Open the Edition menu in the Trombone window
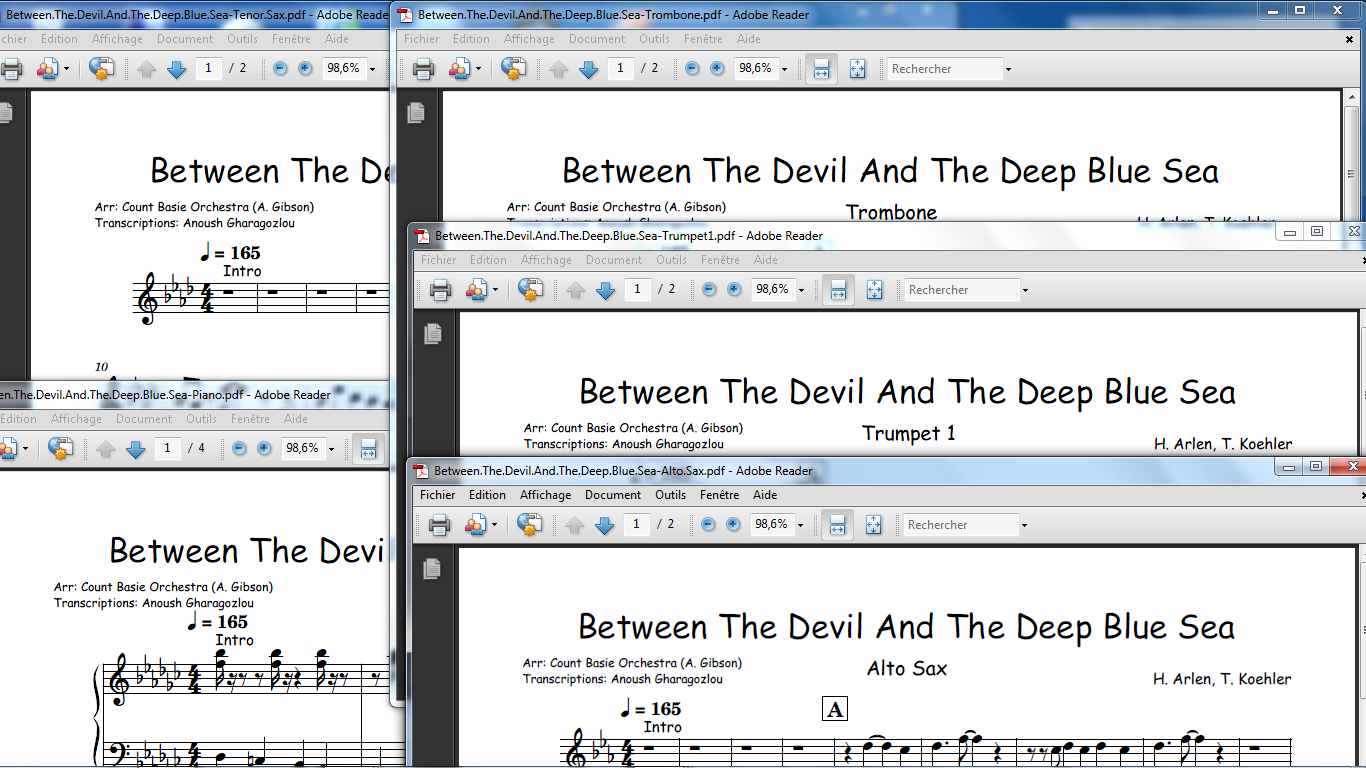 click(471, 39)
